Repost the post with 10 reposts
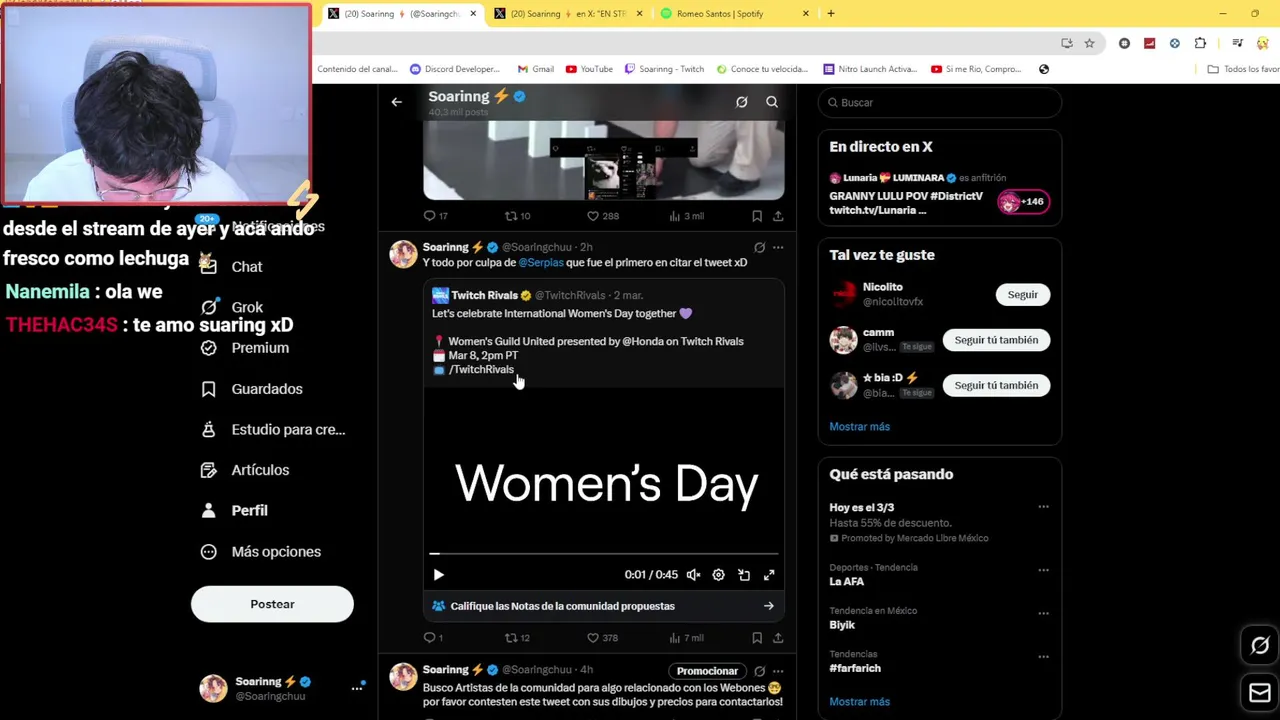Viewport: 1280px width, 720px height. click(517, 216)
